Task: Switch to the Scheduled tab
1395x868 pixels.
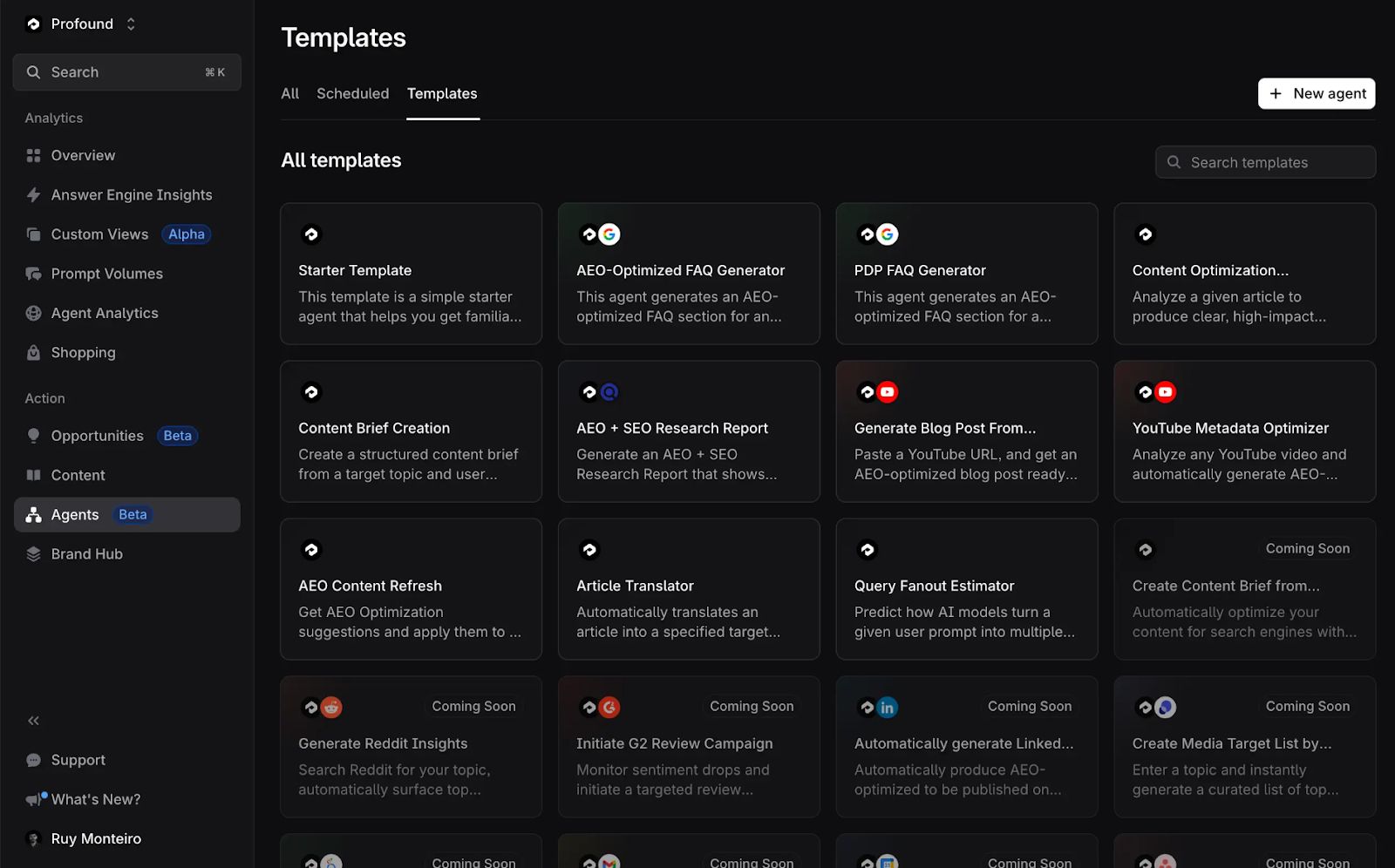Action: [352, 93]
